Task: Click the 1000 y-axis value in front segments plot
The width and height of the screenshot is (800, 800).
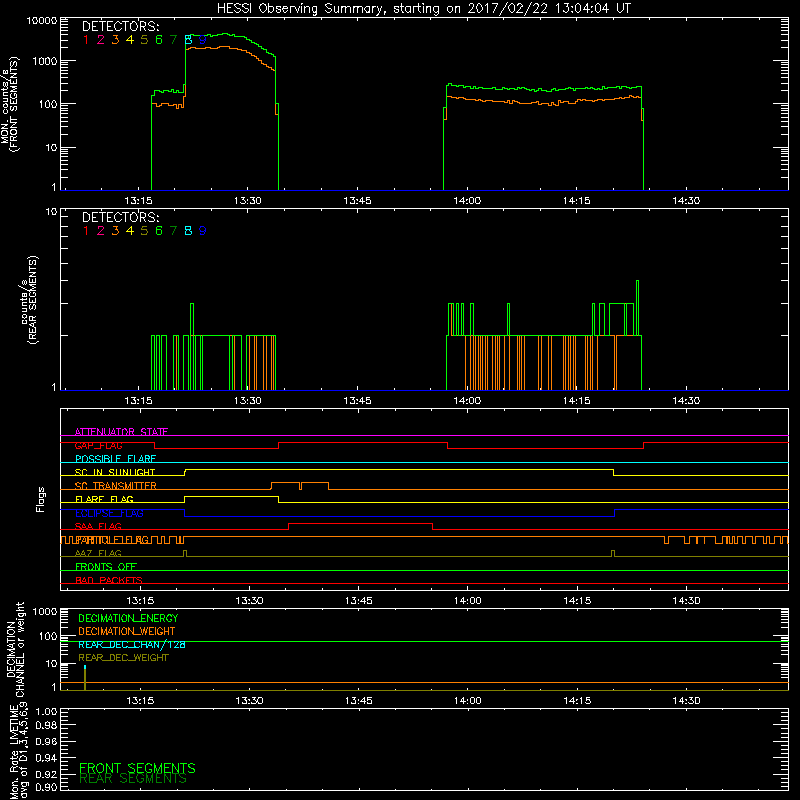Action: pyautogui.click(x=44, y=61)
